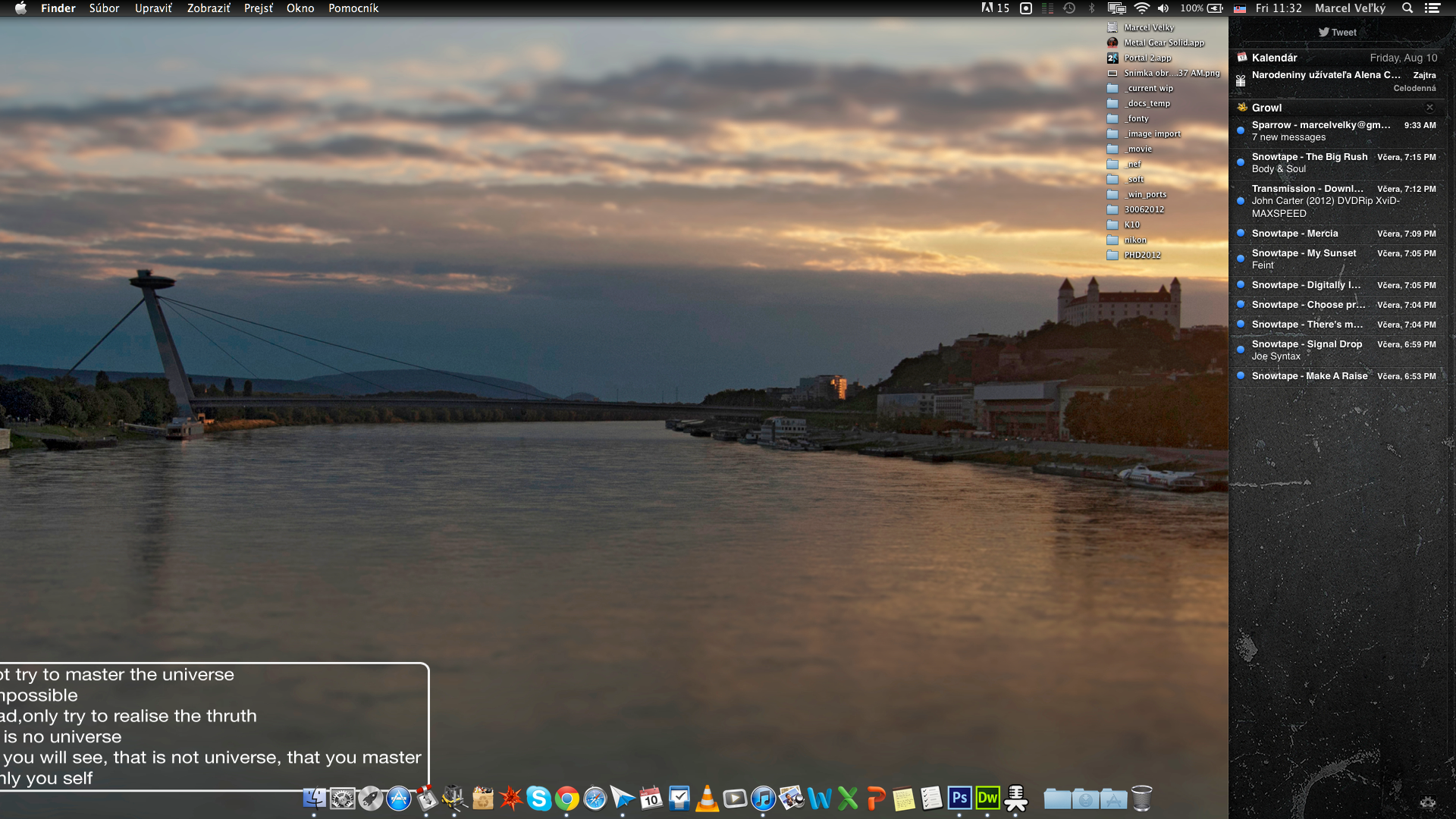The height and width of the screenshot is (819, 1456).
Task: Launch Google Chrome from the dock
Action: [566, 799]
